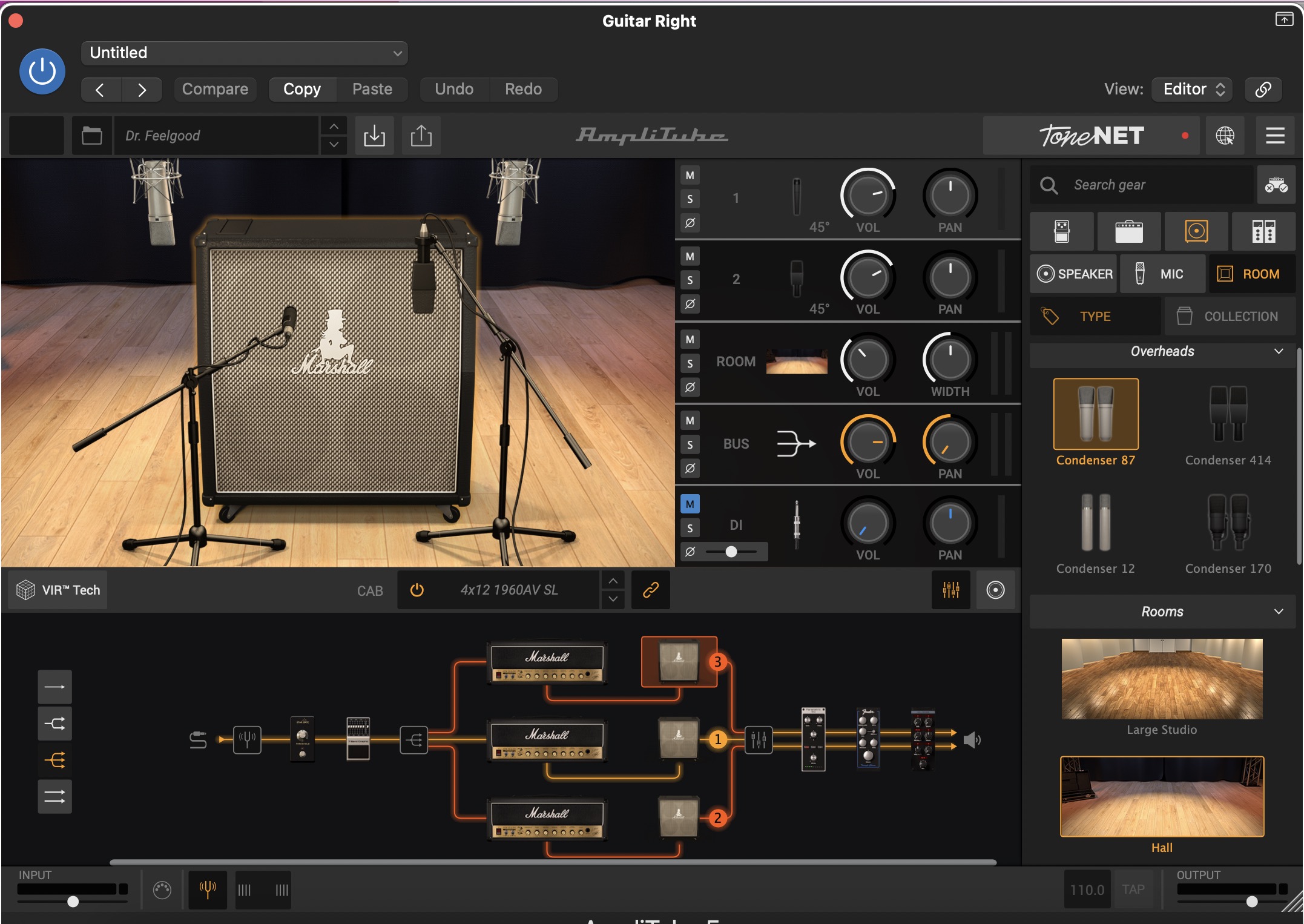Image resolution: width=1304 pixels, height=924 pixels.
Task: Select the COLLECTION filter tab
Action: [x=1230, y=316]
